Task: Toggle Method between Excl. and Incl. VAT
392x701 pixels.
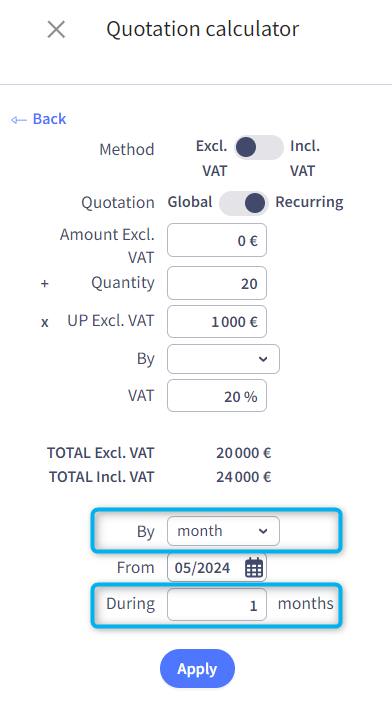Action: tap(259, 148)
